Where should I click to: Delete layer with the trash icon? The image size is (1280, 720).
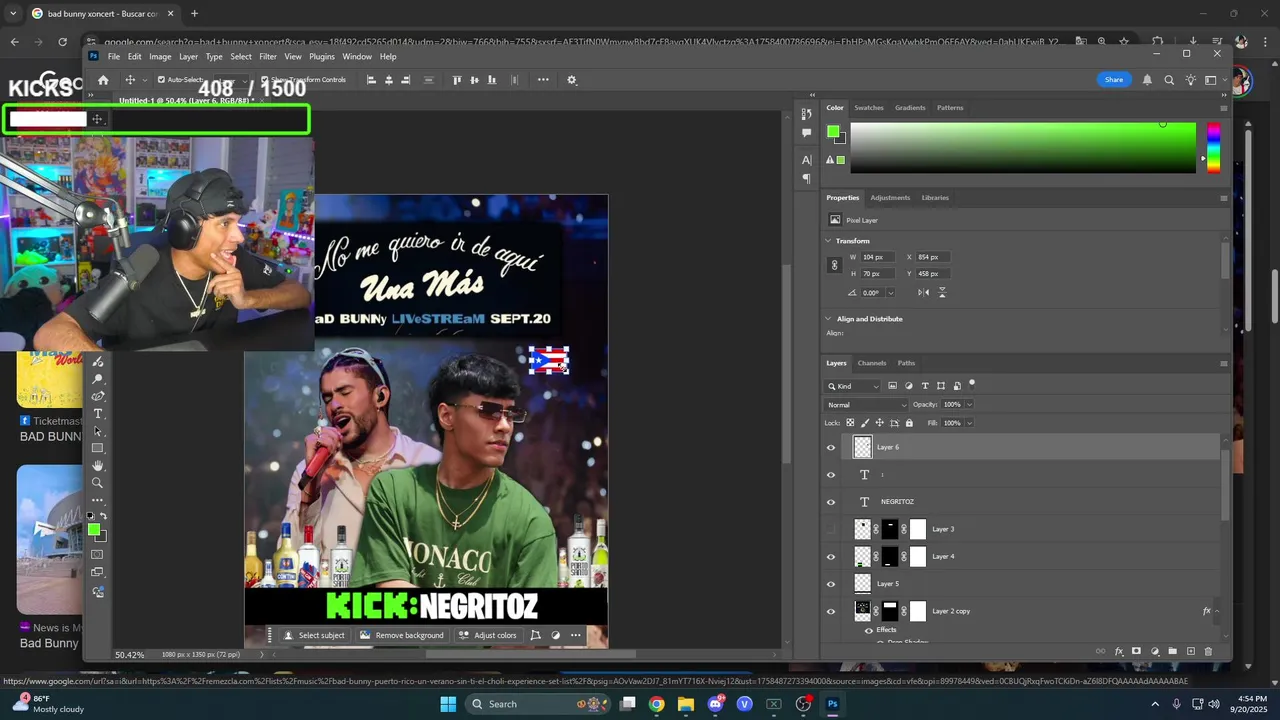1208,651
